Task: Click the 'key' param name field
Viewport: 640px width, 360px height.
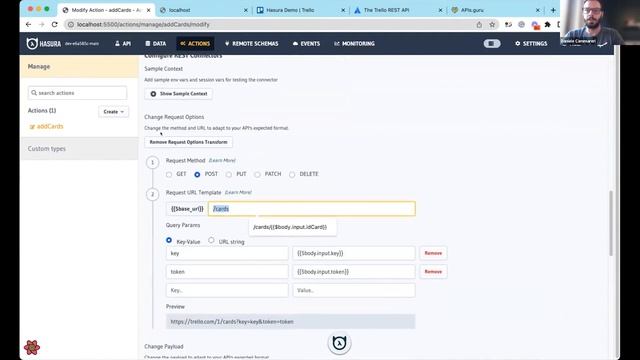Action: point(227,253)
